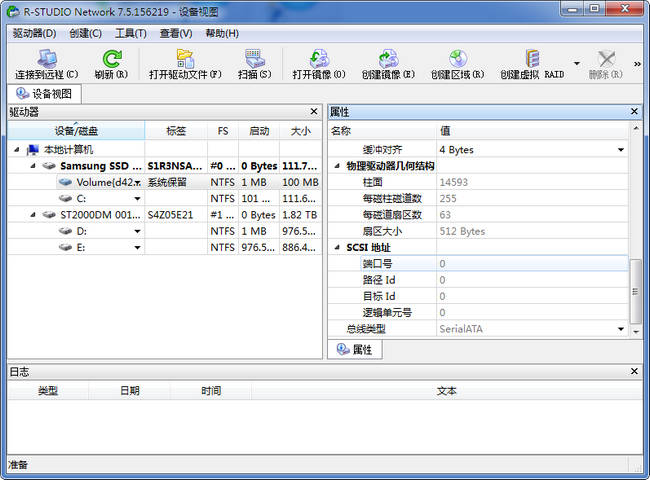Click the Start (启动) column header
650x480 pixels.
pos(259,131)
